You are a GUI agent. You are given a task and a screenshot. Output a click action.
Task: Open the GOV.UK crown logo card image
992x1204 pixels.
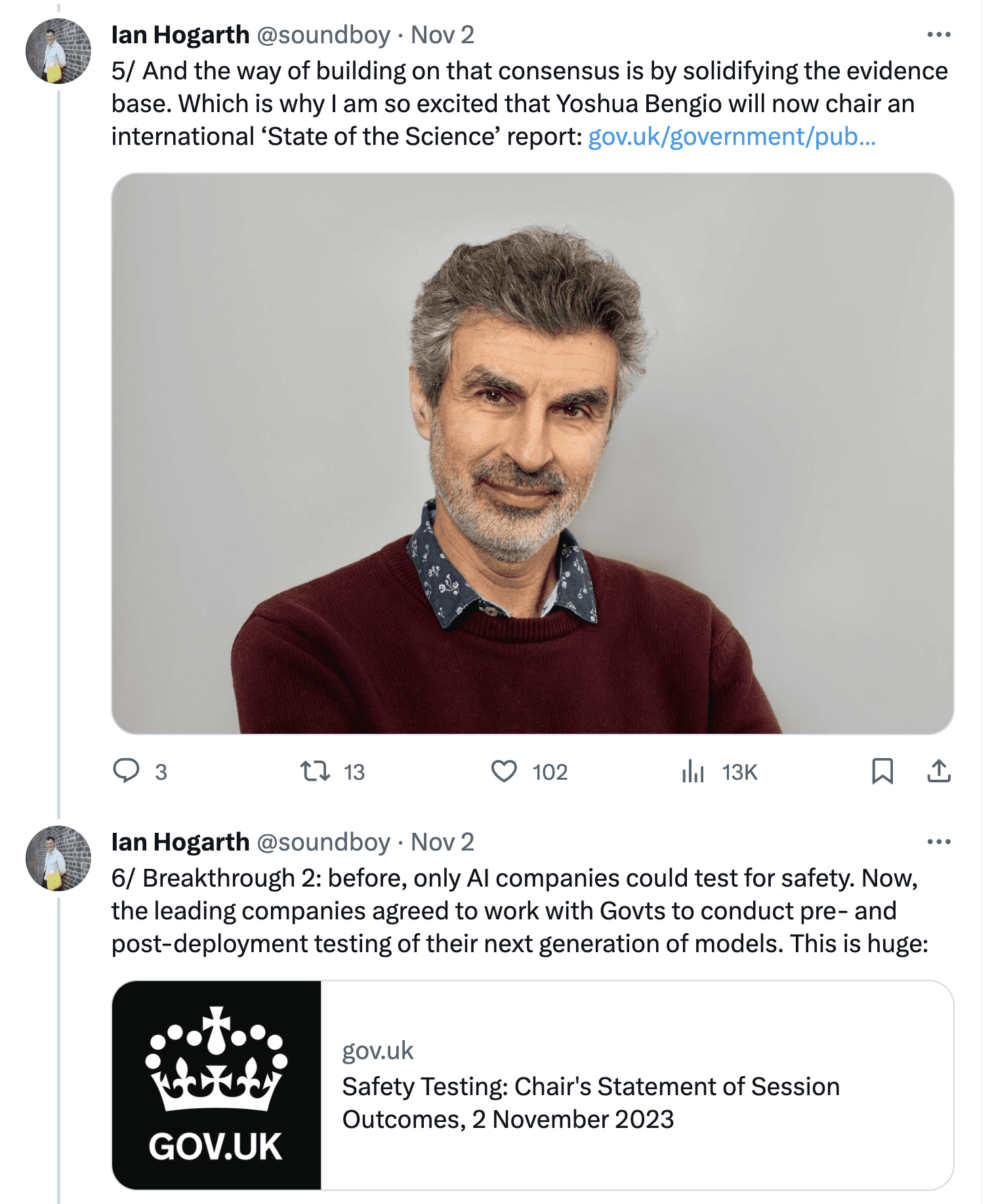pos(217,1085)
